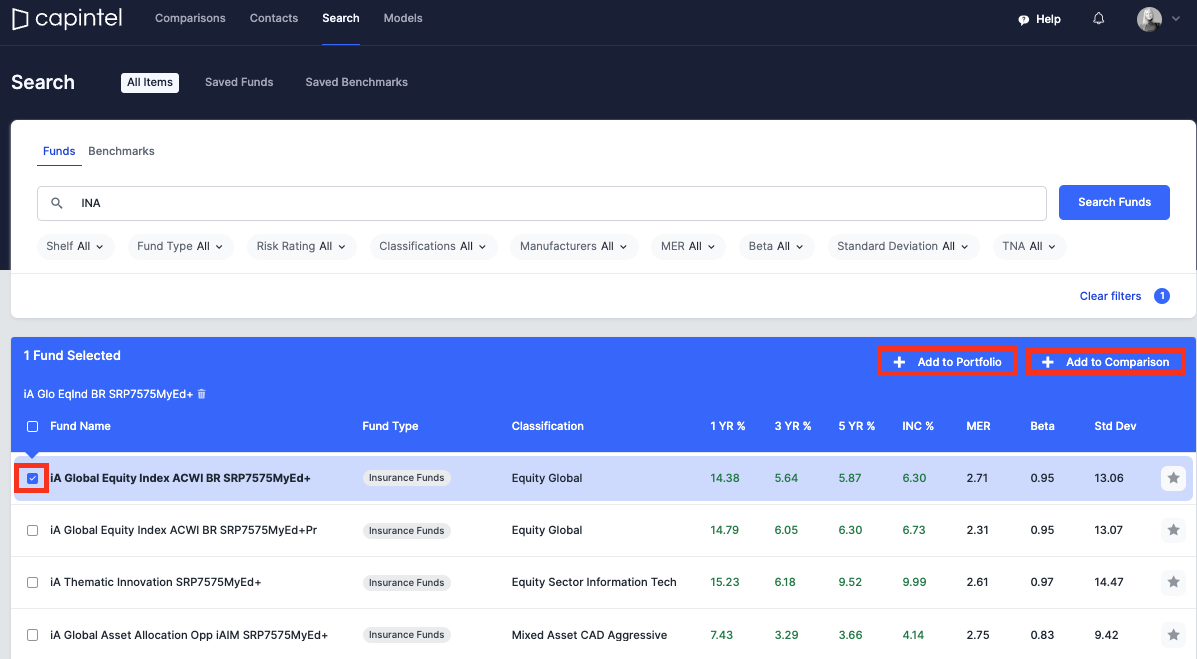Click the Mixed Asset CAD Aggressive classification
1197x659 pixels.
(x=589, y=635)
